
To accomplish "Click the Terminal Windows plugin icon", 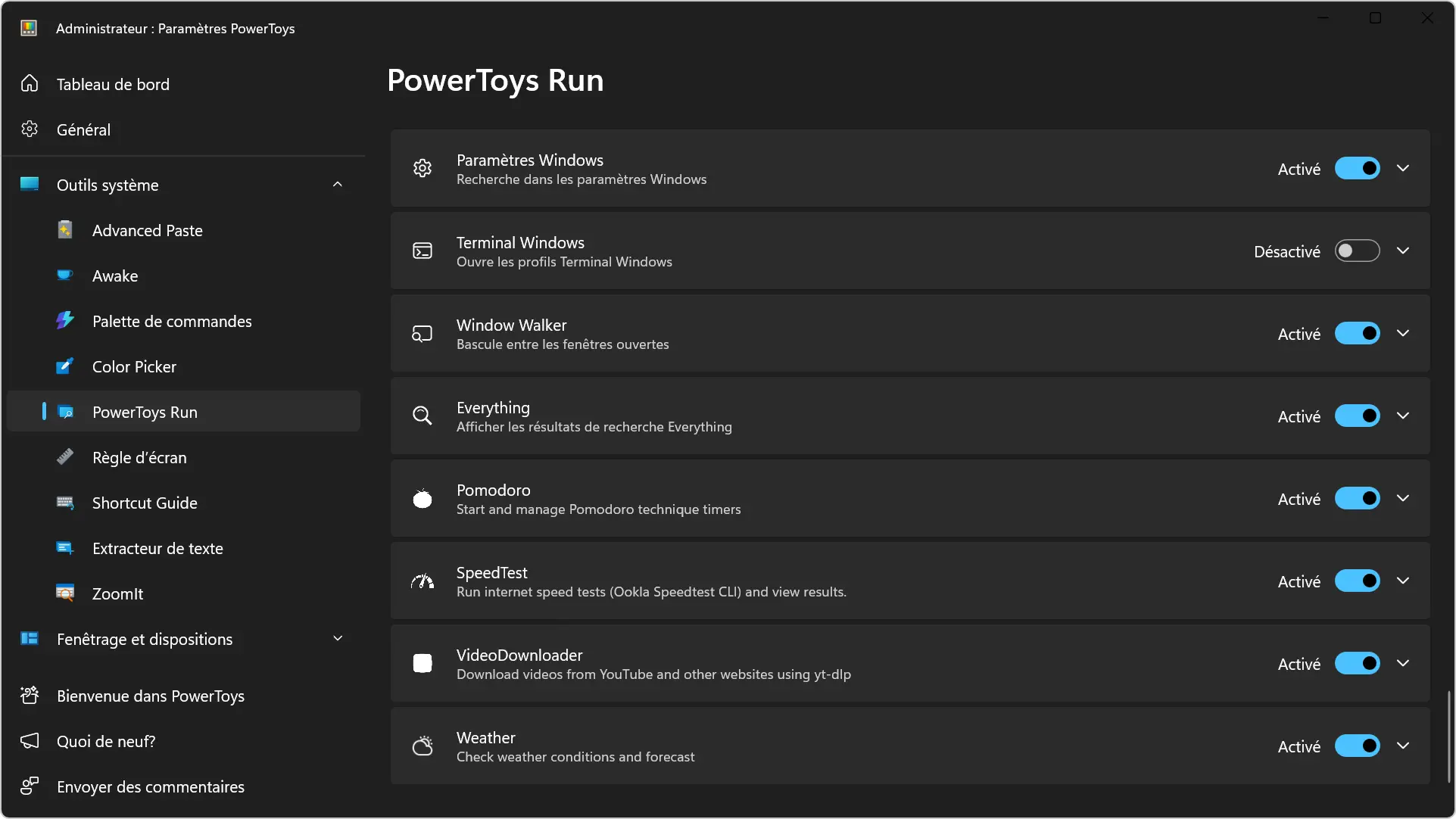I will point(422,251).
